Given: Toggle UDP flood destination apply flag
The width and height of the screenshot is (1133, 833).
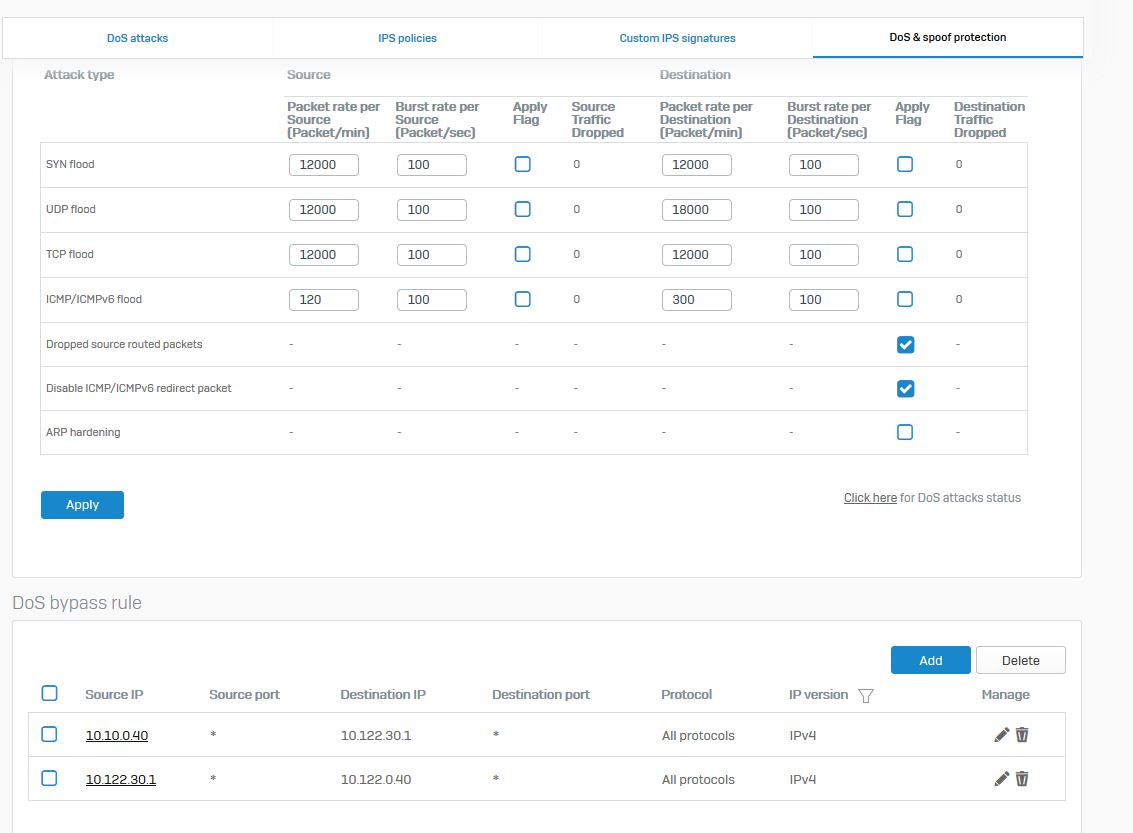Looking at the screenshot, I should (905, 209).
